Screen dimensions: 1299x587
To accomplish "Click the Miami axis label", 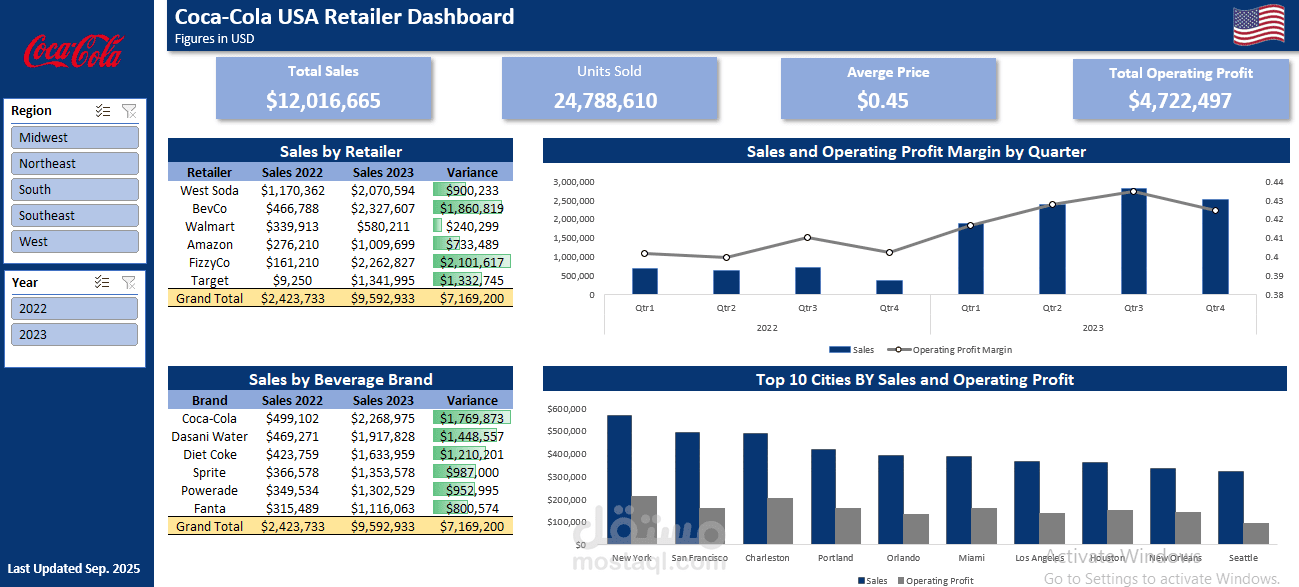I will pos(971,558).
